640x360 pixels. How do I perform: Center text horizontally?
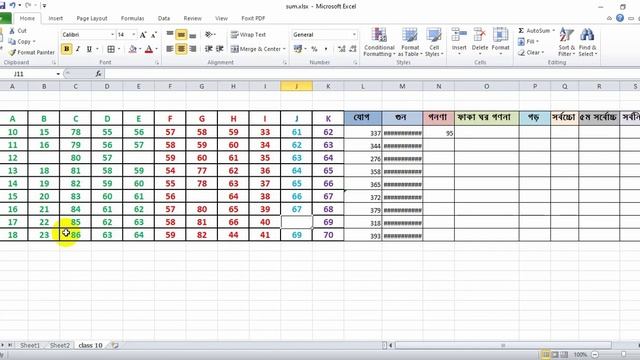(181, 49)
